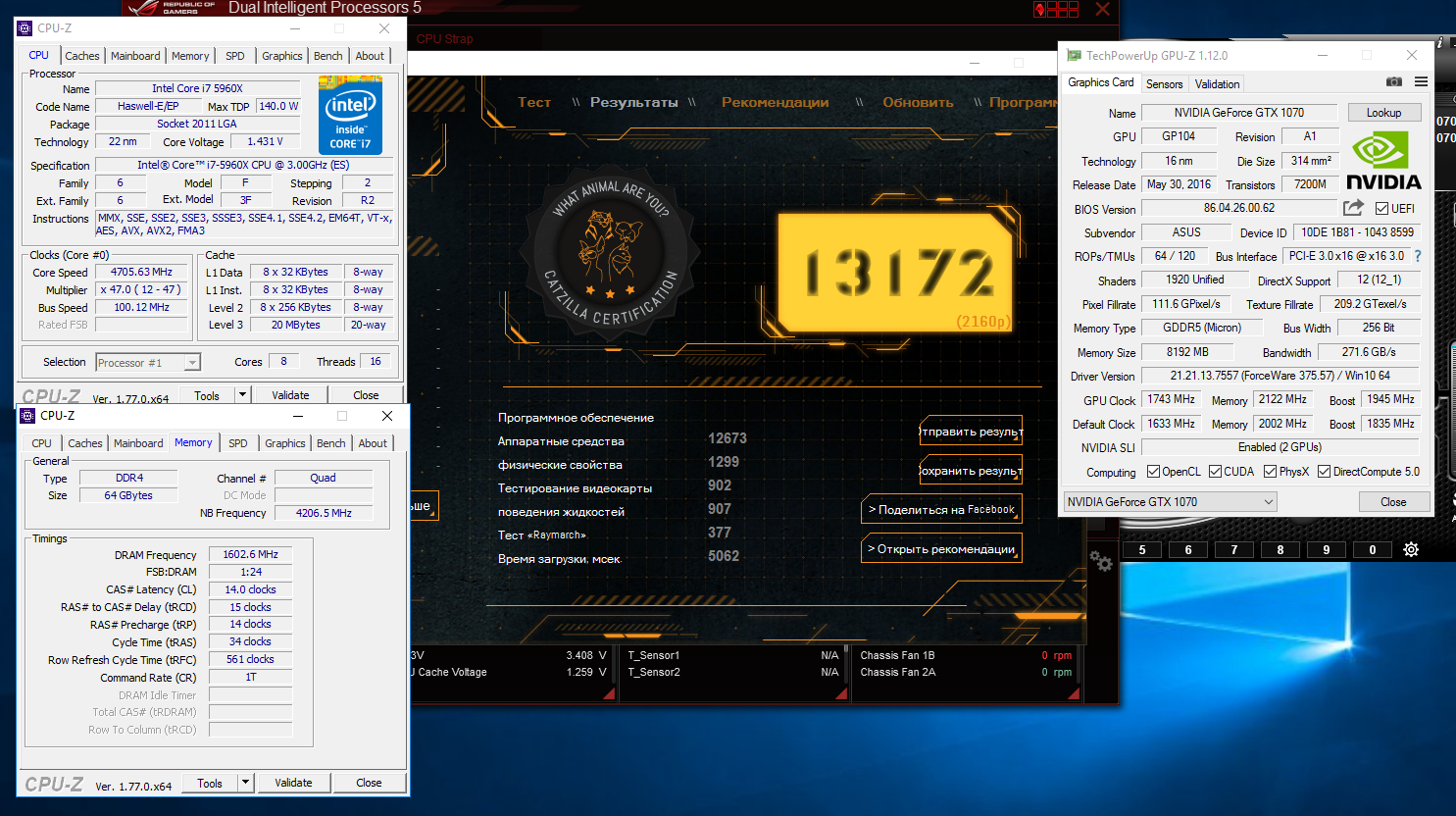Click the upper CPU-Z title bar icon
Screen dimensions: 1456x816
point(25,28)
